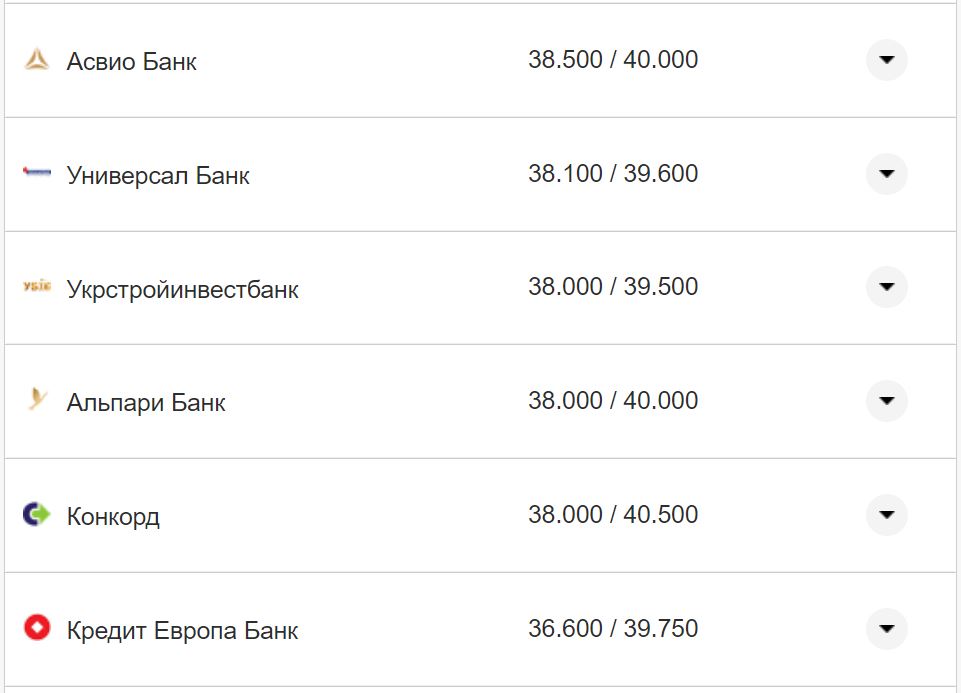Open the Асвио Банк name link
Viewport: 961px width, 693px height.
point(132,62)
